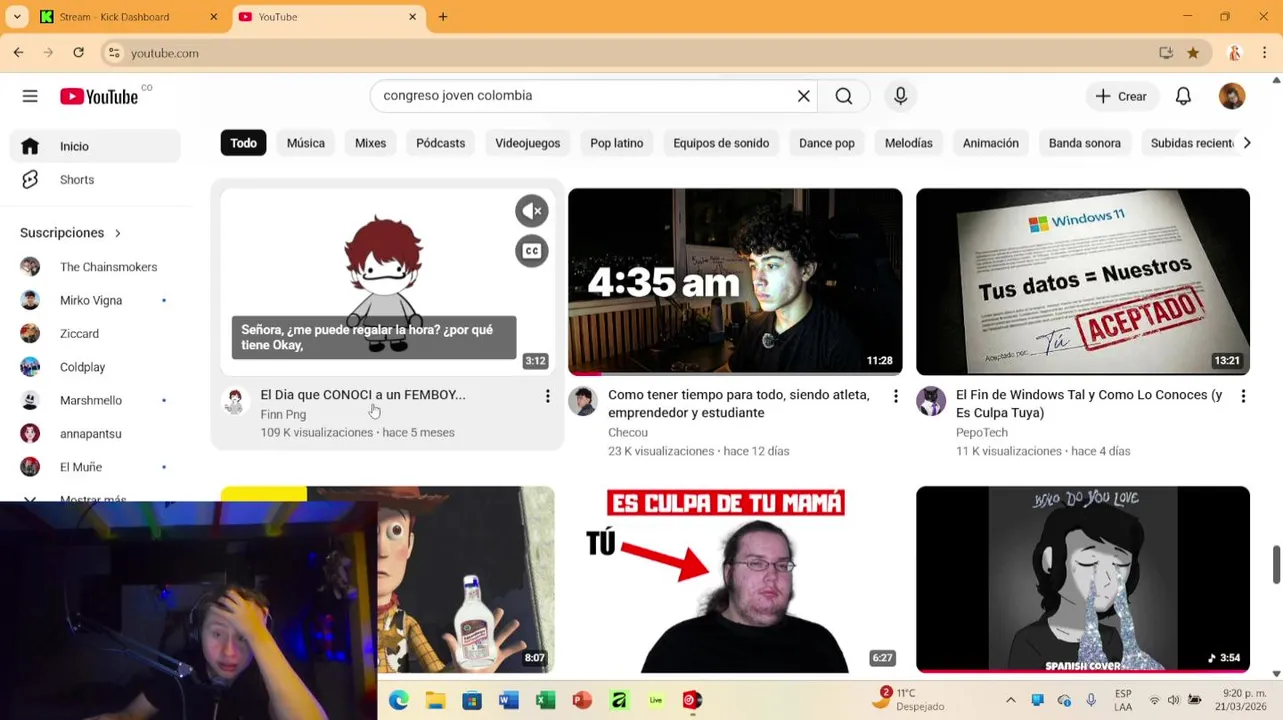
Task: Select the Banda sonora chip
Action: [x=1085, y=143]
